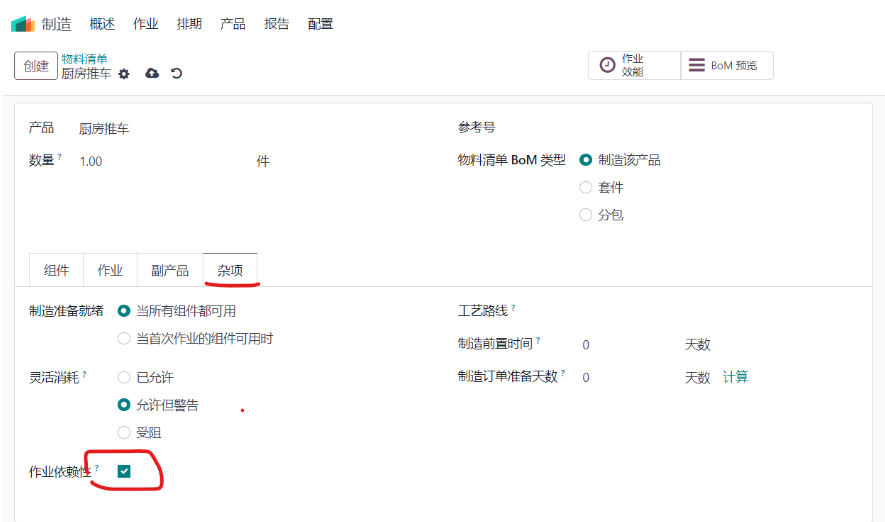Open the BoM 预览 list icon button
The image size is (885, 522).
(727, 65)
